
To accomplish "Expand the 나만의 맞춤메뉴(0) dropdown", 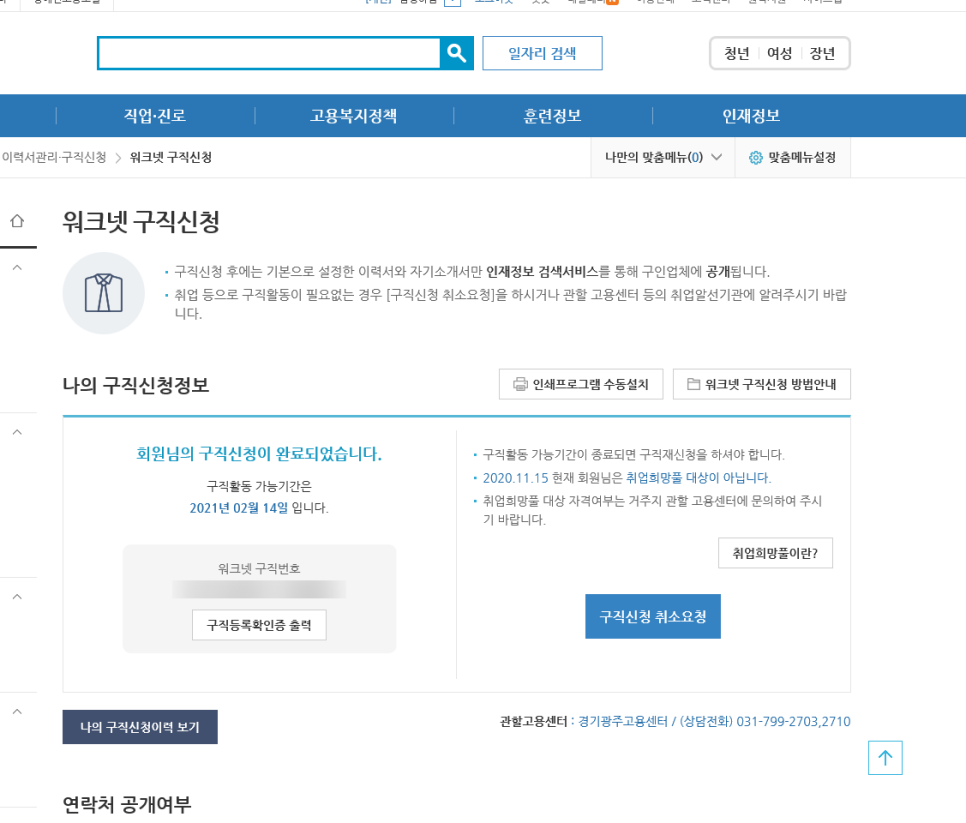I will click(663, 158).
